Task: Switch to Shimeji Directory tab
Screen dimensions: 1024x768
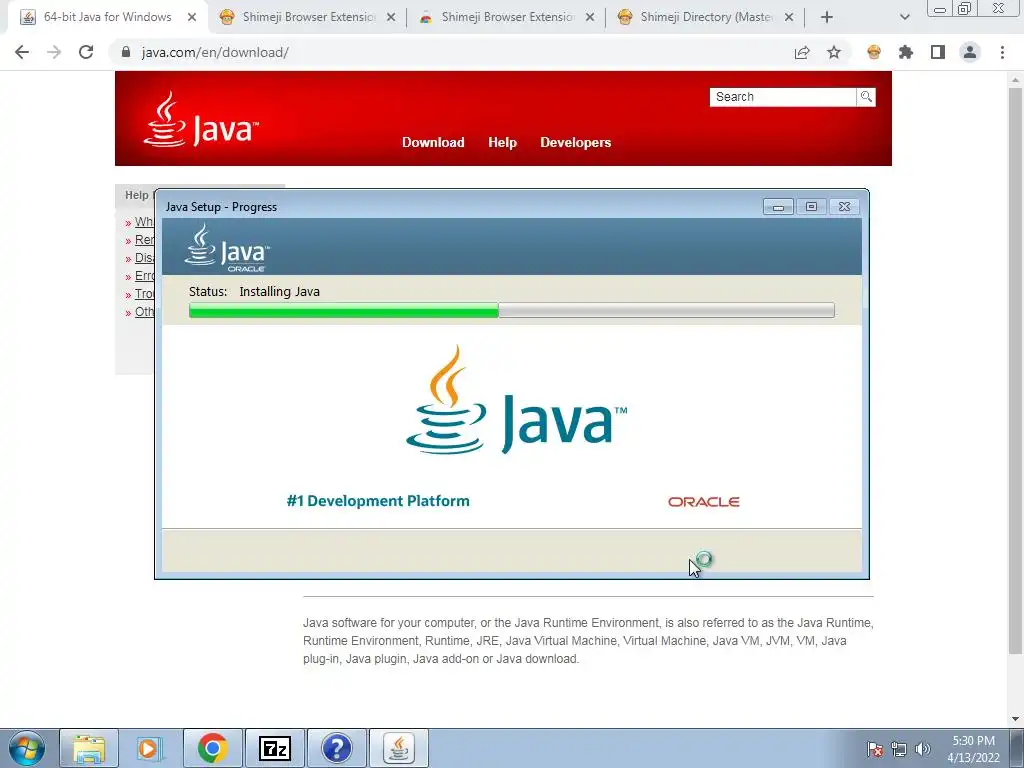Action: click(705, 17)
